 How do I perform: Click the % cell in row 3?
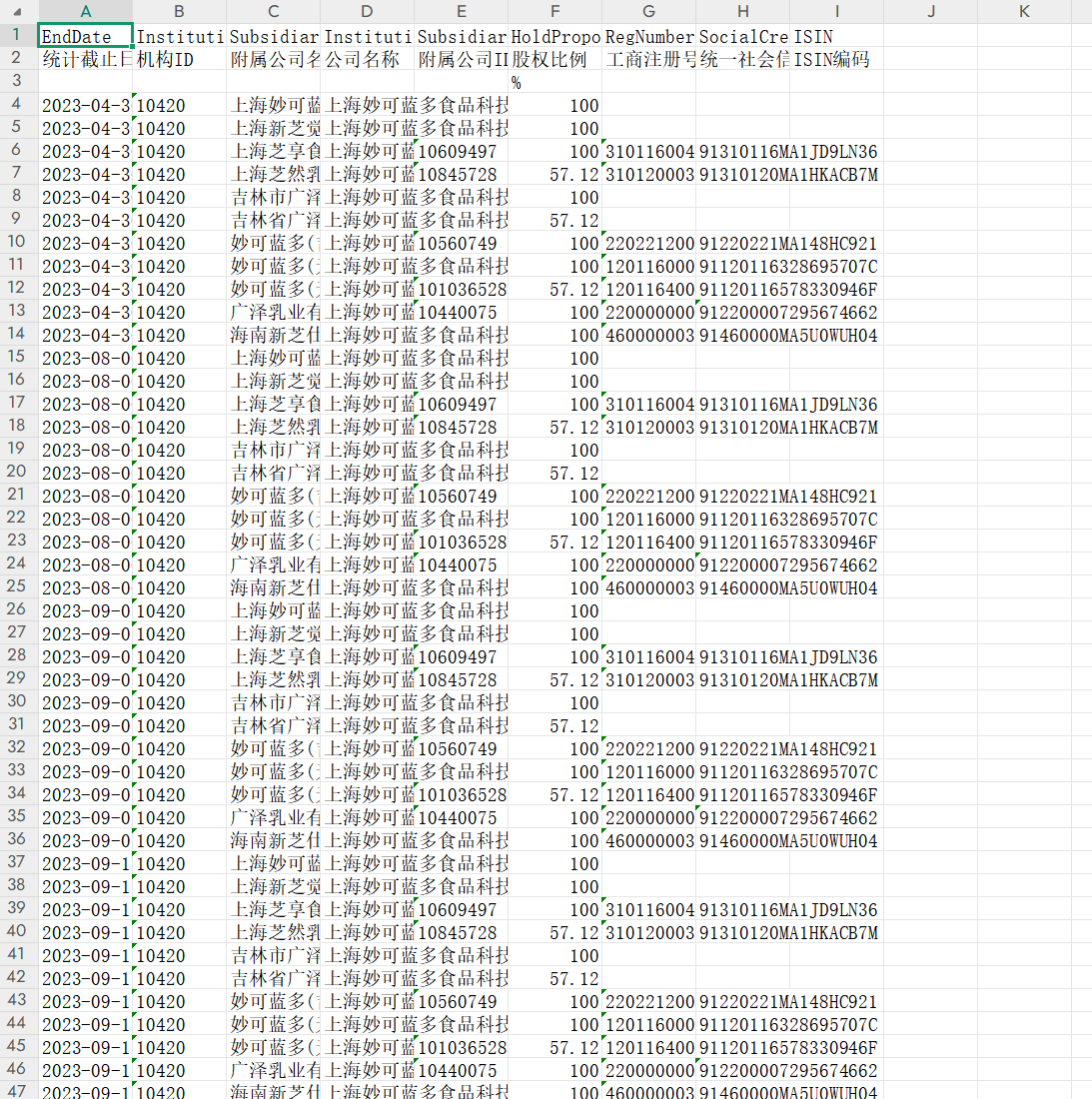click(x=555, y=82)
